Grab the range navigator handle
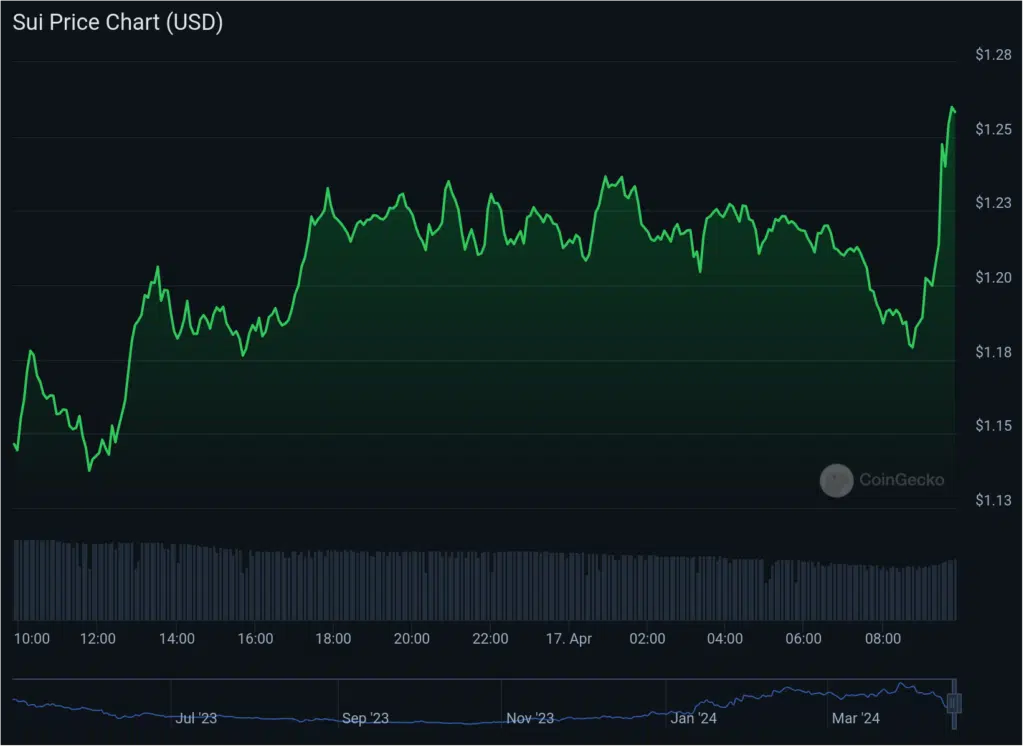 954,702
